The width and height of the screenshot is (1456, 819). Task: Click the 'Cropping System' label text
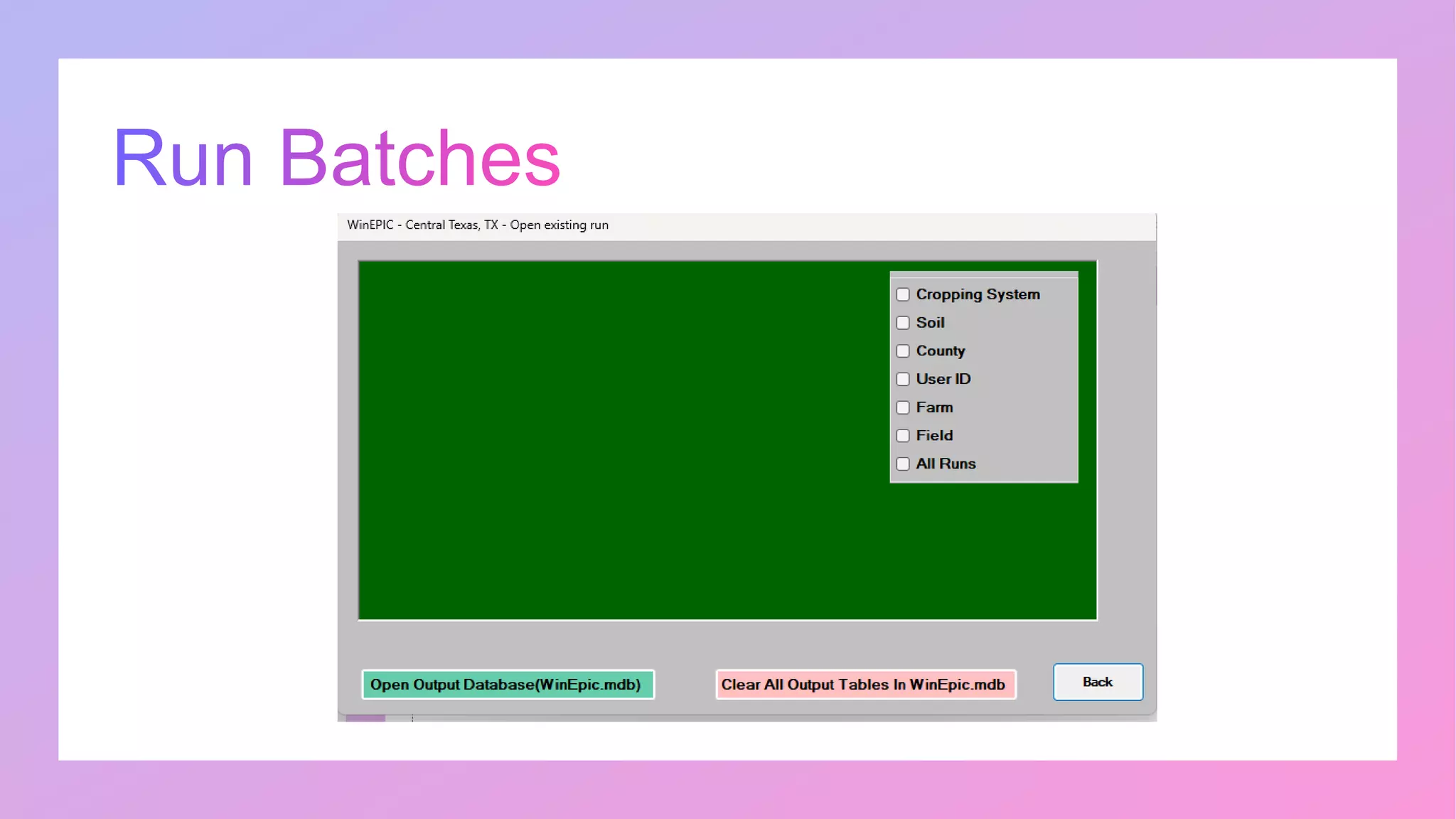coord(978,294)
